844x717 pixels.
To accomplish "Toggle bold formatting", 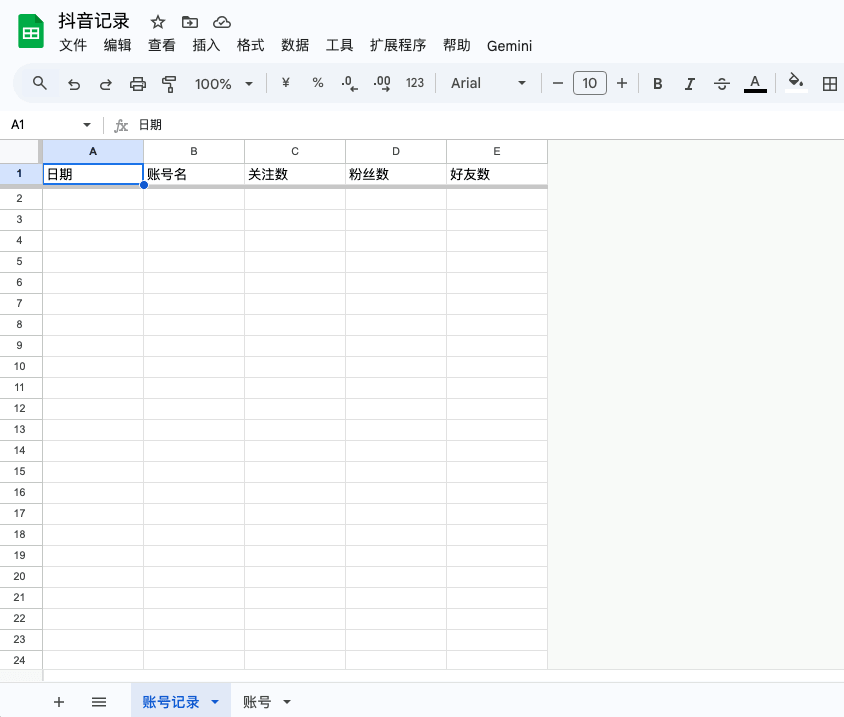I will coord(657,84).
